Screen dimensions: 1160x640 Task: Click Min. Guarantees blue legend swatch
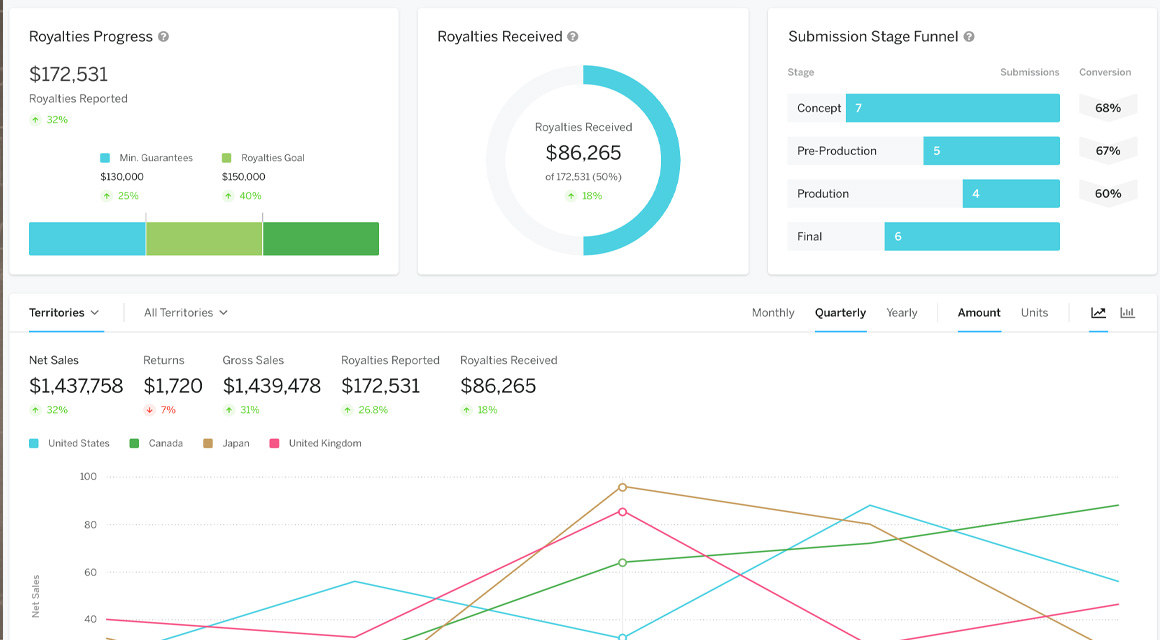[x=105, y=158]
